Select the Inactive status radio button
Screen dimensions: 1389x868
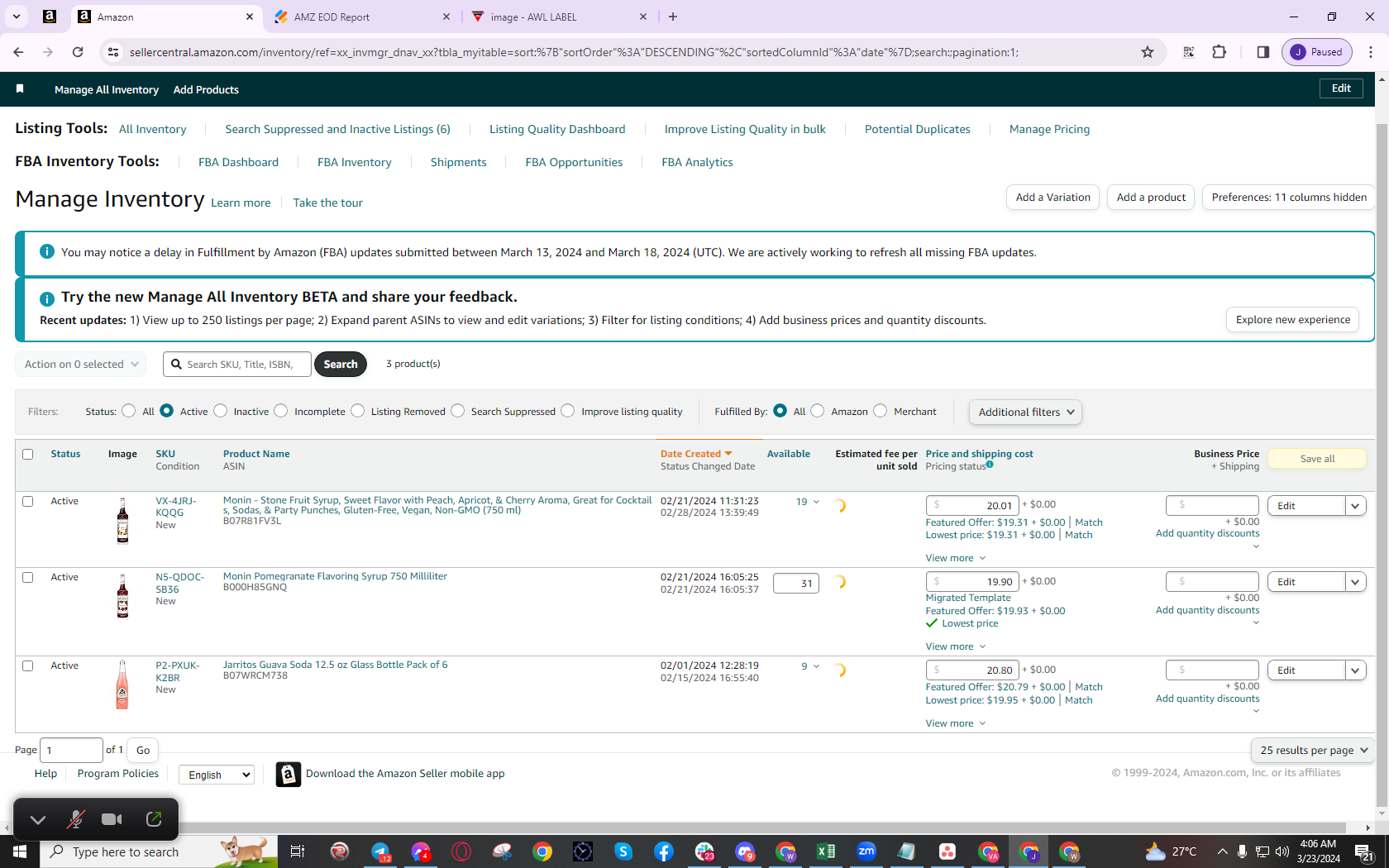221,411
